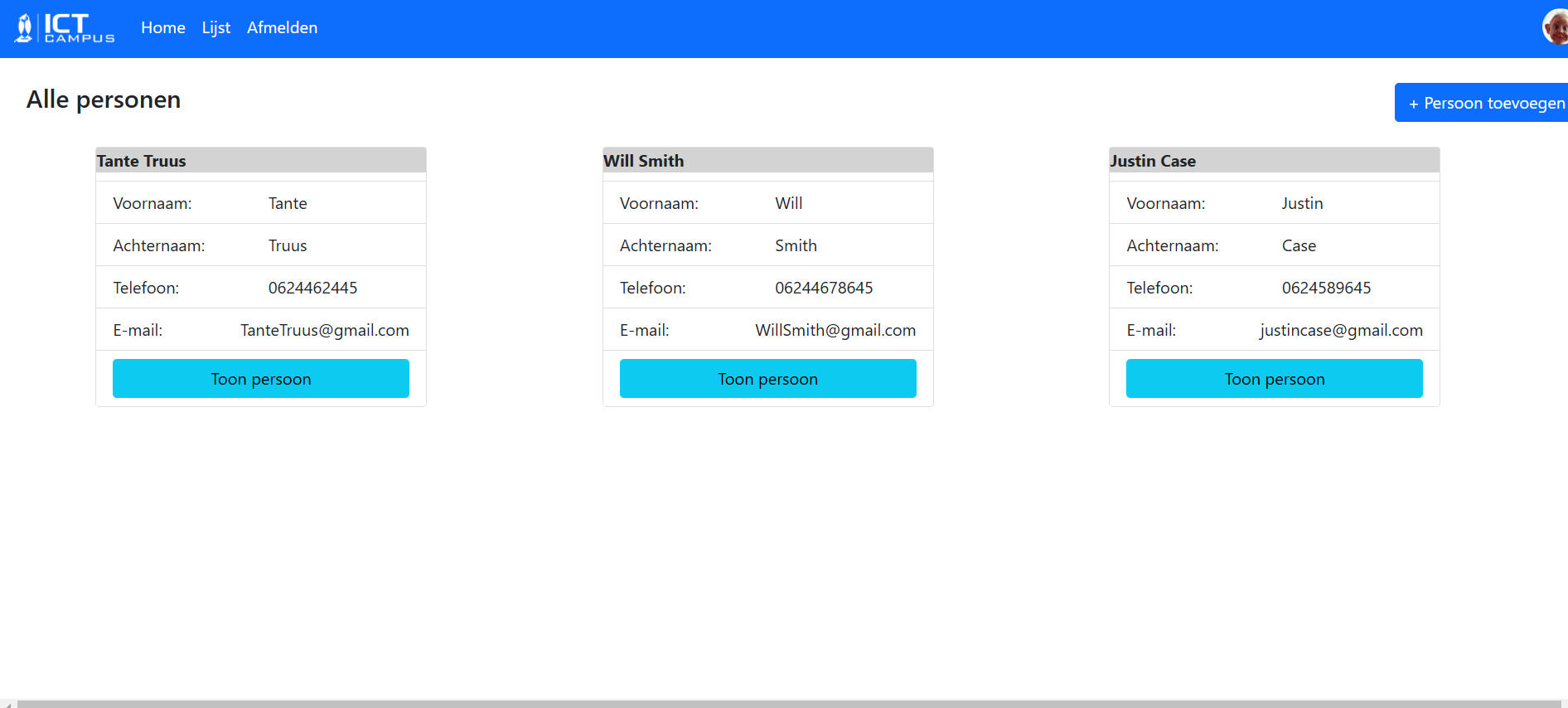Image resolution: width=1568 pixels, height=708 pixels.
Task: Click the email justincase@gmail.com
Action: pyautogui.click(x=1341, y=330)
